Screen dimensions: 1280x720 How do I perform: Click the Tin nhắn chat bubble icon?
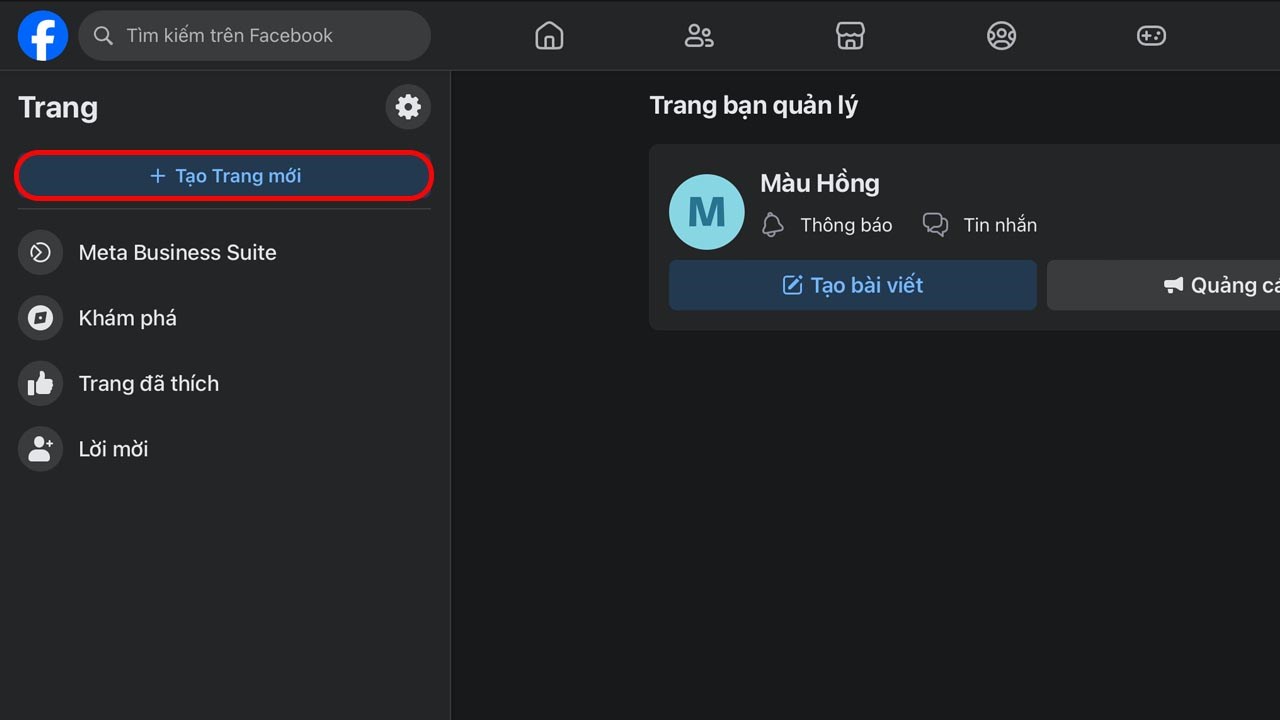point(935,225)
